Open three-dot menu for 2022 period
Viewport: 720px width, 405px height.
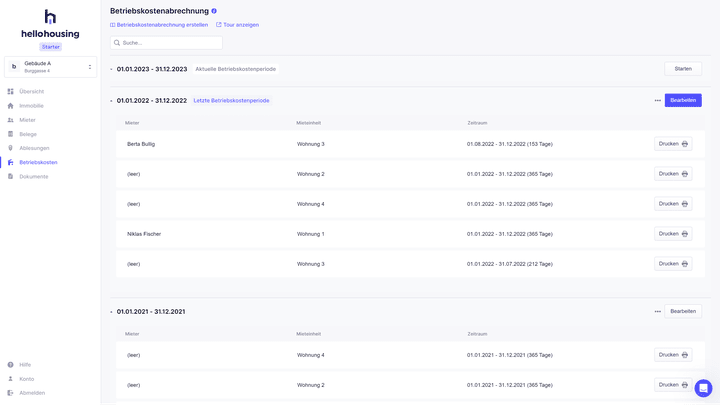tap(657, 101)
